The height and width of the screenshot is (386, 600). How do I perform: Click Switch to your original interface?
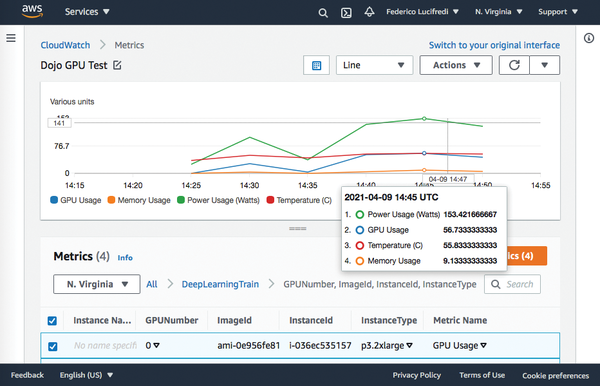[494, 45]
